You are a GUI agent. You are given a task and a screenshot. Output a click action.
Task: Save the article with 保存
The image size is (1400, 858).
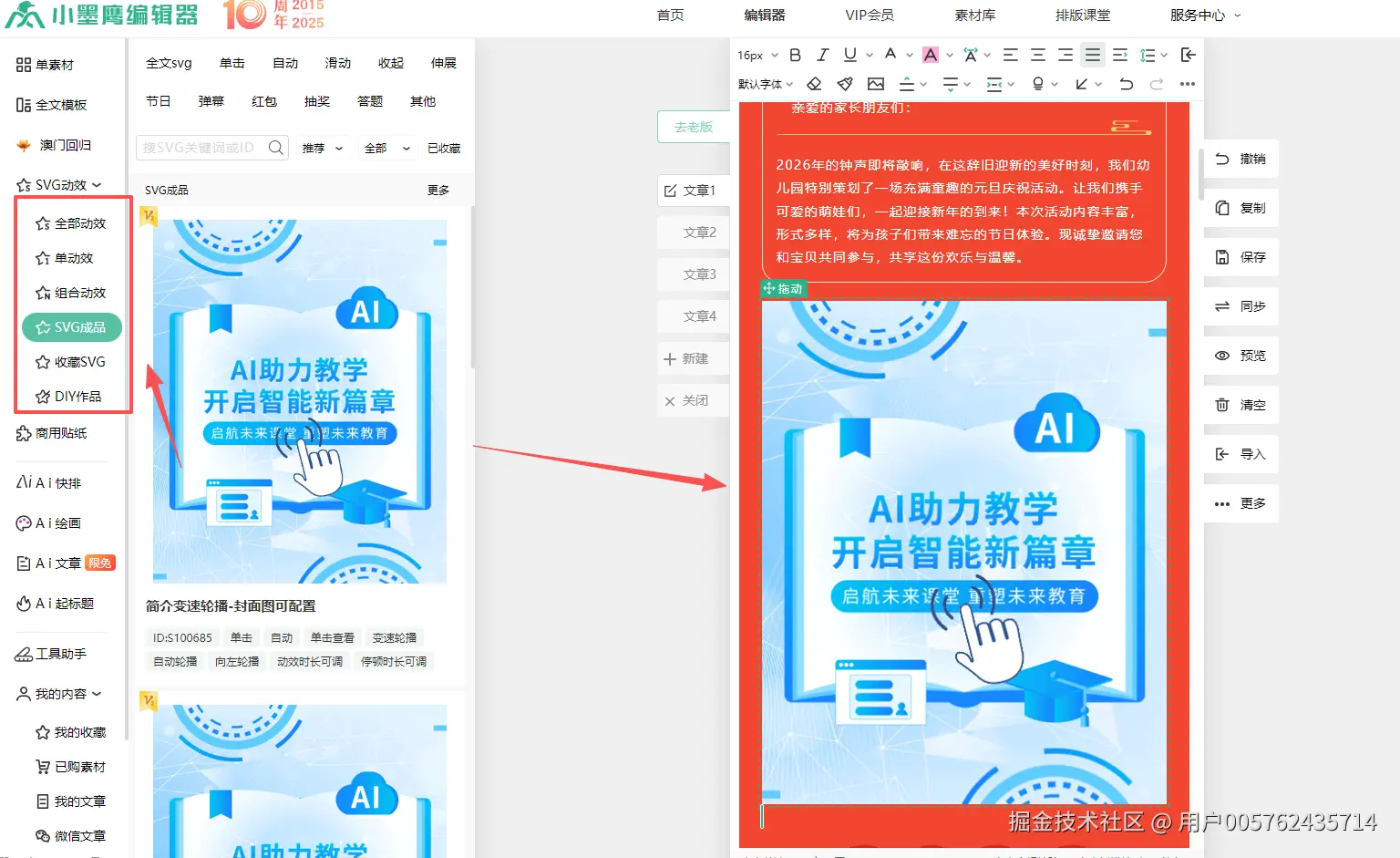click(x=1240, y=257)
